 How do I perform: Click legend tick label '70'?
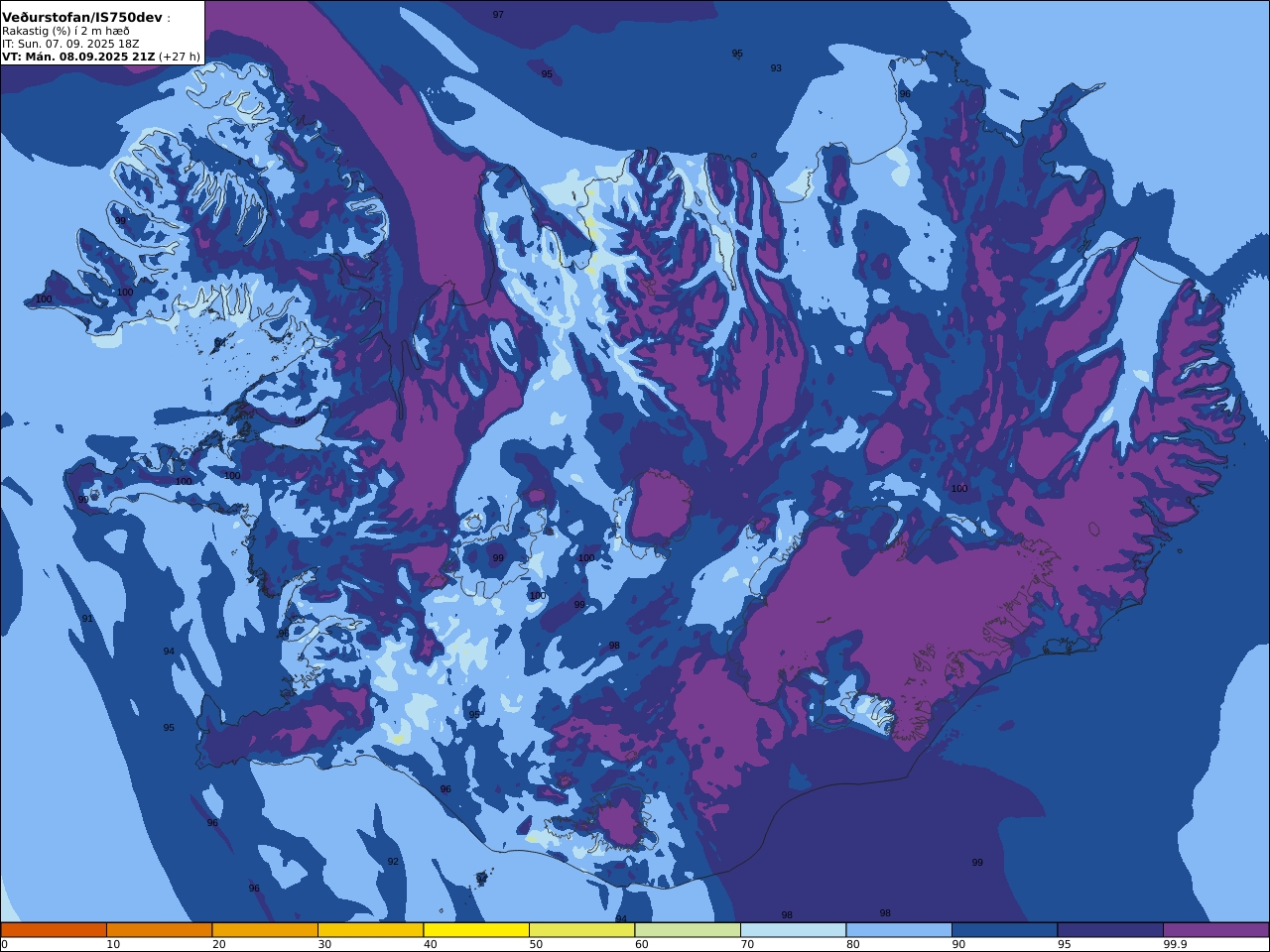tap(747, 944)
